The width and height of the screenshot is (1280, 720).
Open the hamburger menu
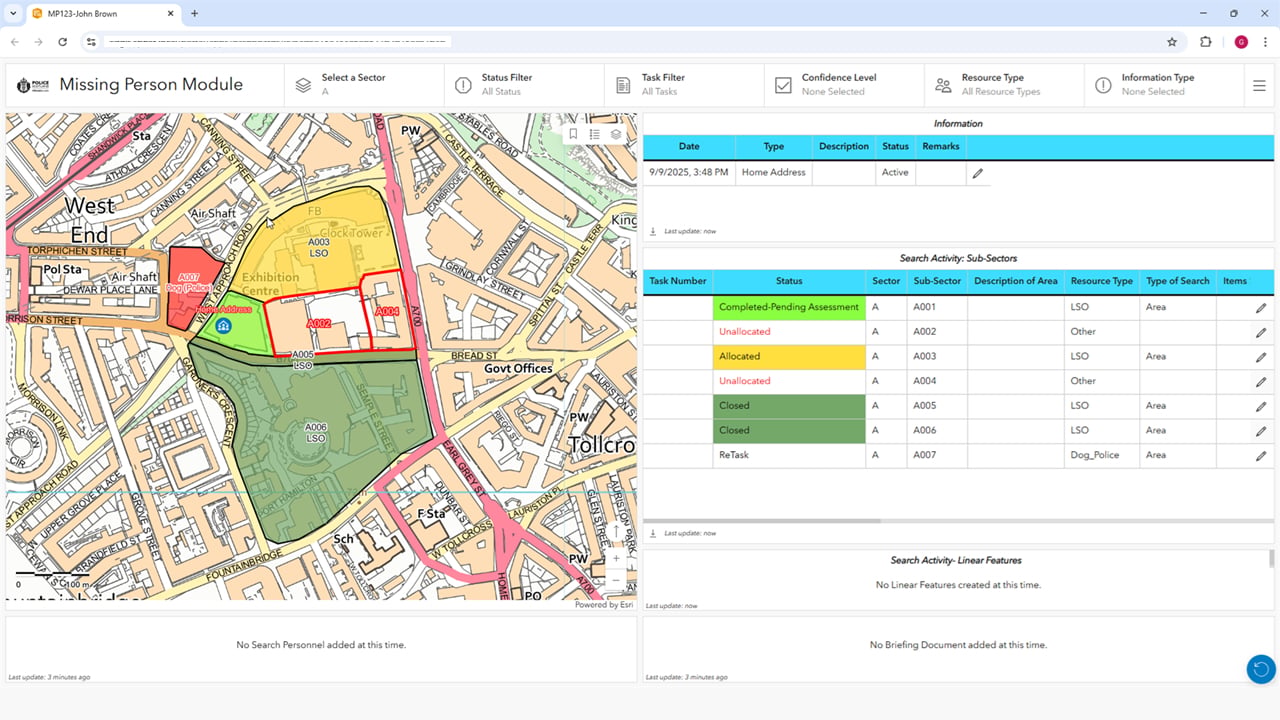(1259, 86)
